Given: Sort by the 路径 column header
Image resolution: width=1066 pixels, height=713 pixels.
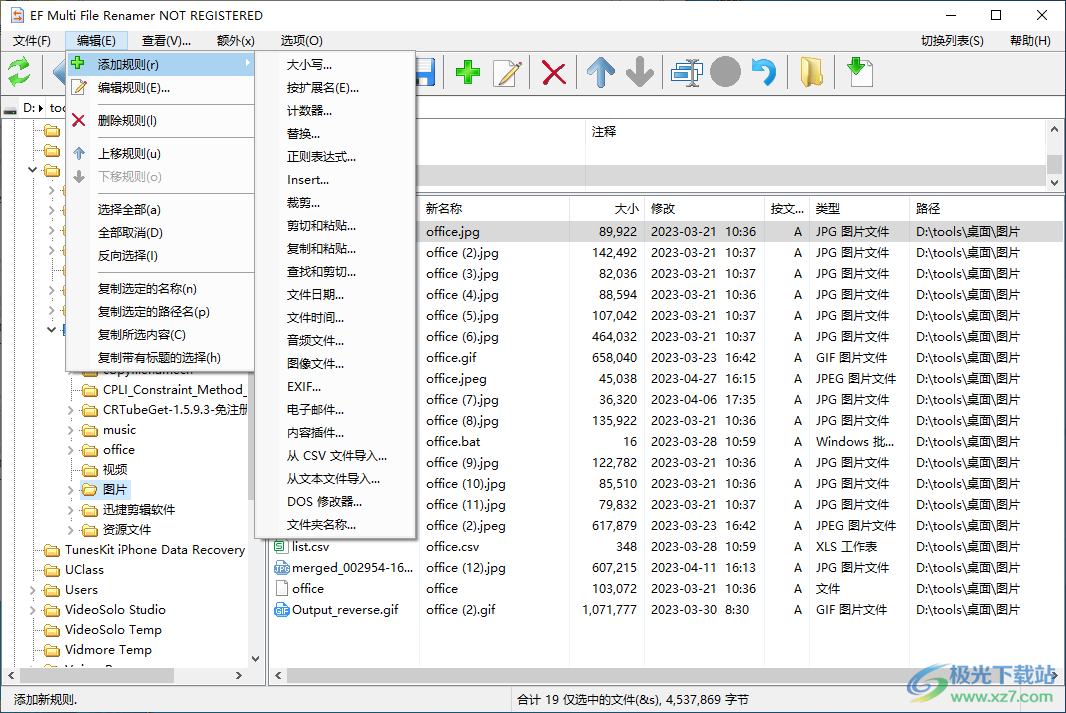Looking at the screenshot, I should point(986,209).
